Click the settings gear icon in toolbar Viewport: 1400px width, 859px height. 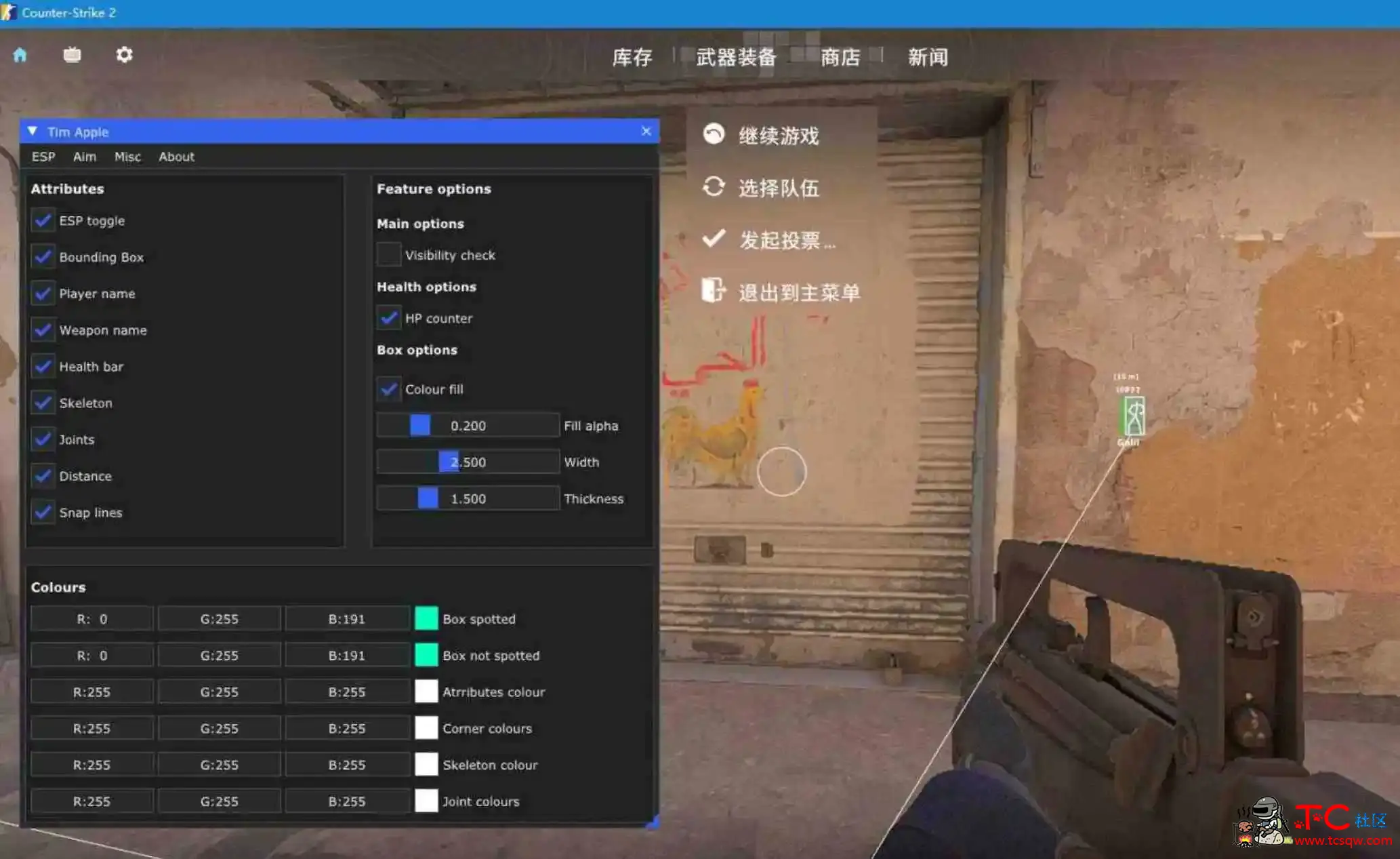124,55
